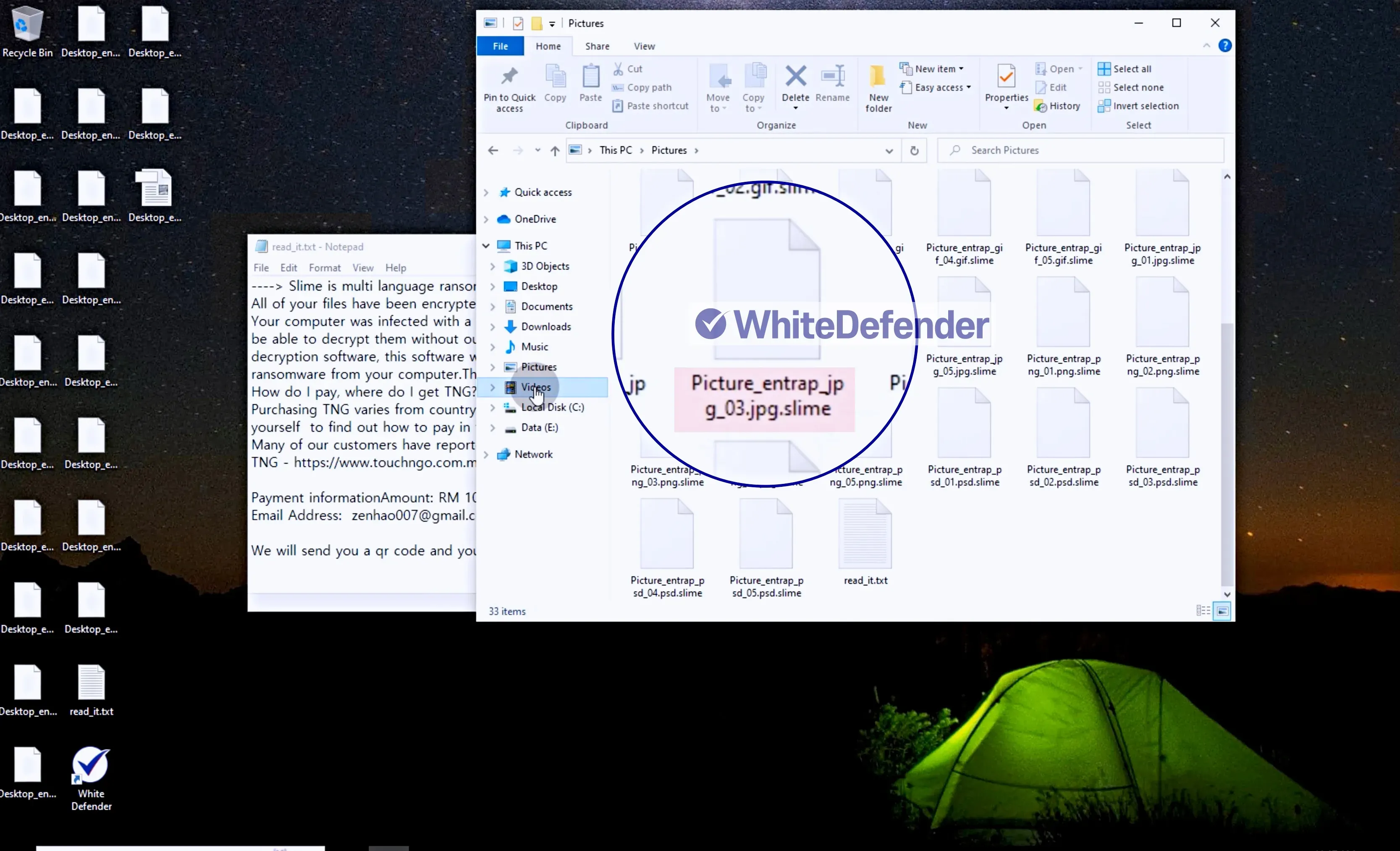Image resolution: width=1400 pixels, height=851 pixels.
Task: Click the red Delete icon
Action: coord(795,76)
